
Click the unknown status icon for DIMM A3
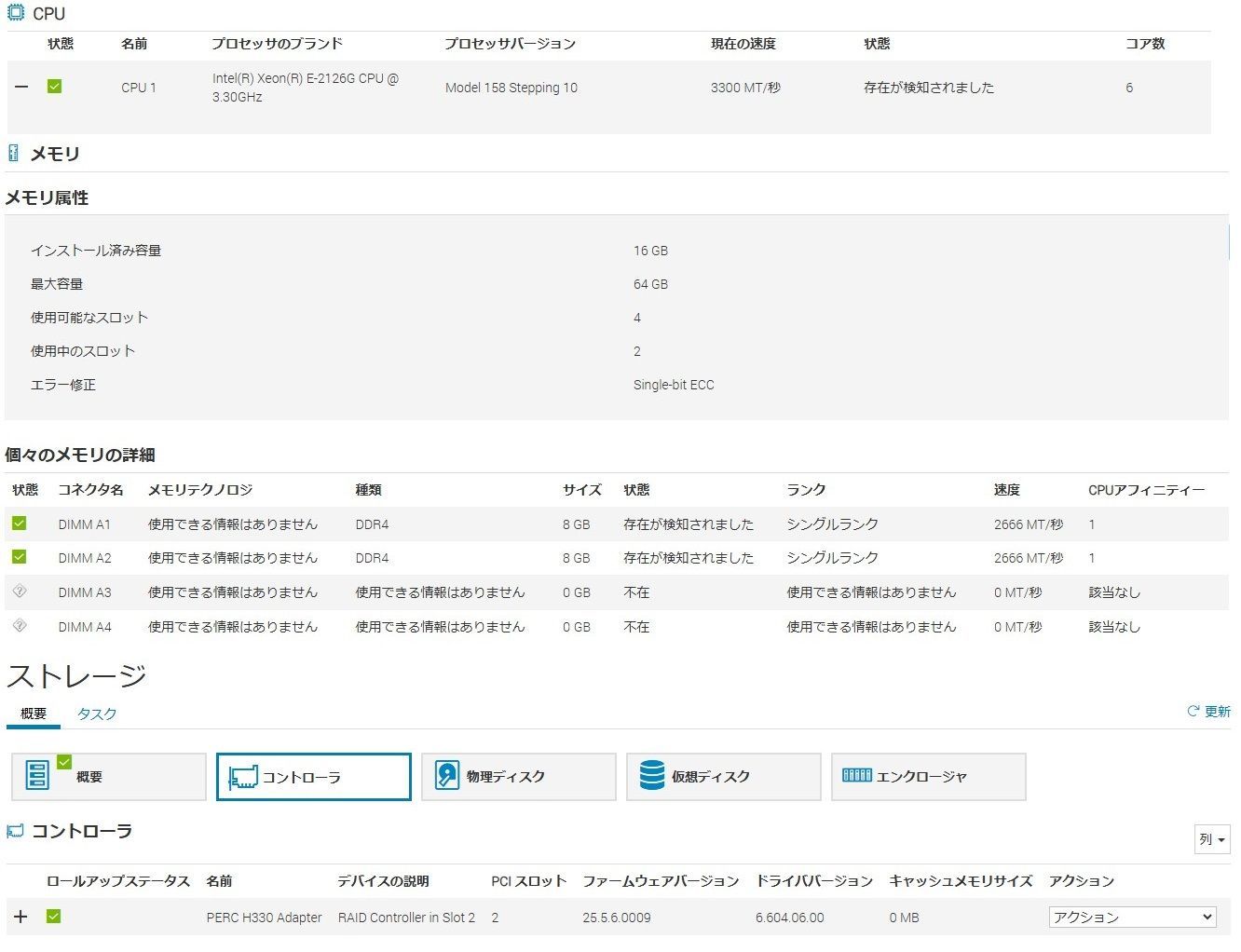(x=19, y=592)
